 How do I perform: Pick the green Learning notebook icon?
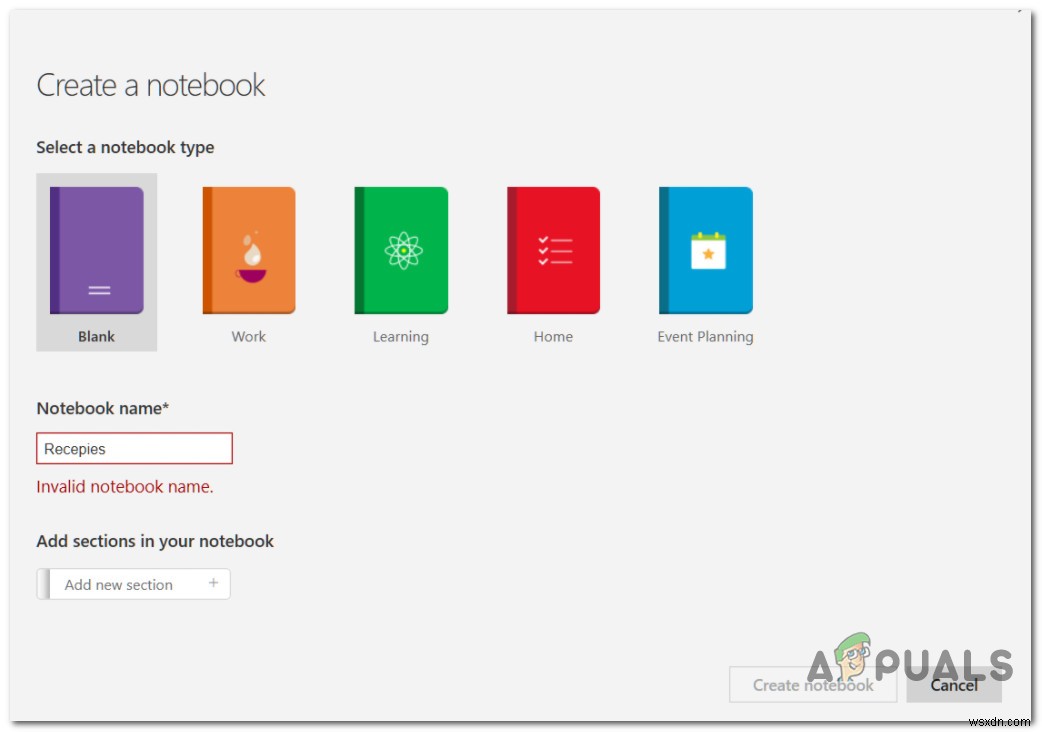pyautogui.click(x=401, y=250)
